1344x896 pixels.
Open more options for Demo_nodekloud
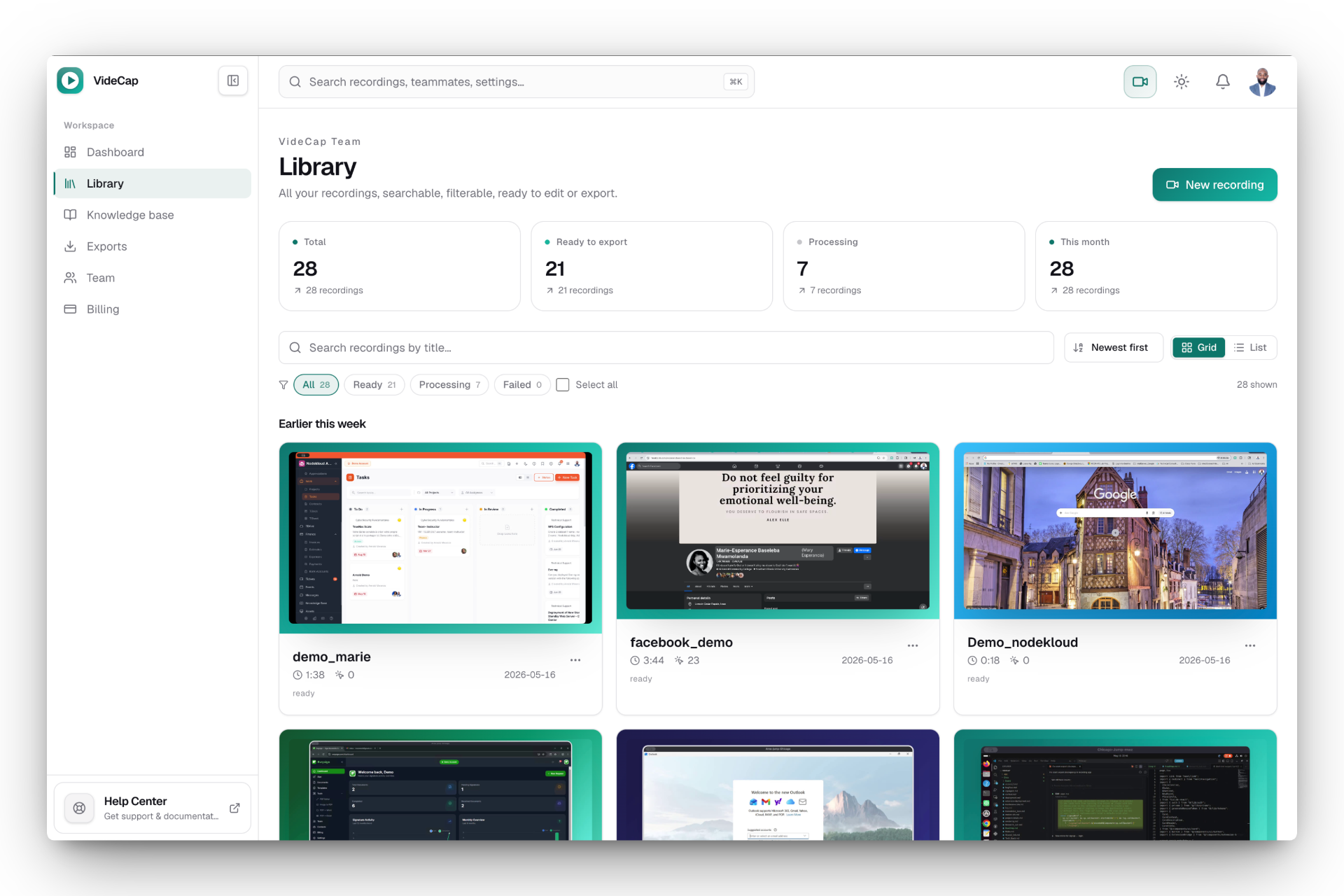click(x=1250, y=645)
